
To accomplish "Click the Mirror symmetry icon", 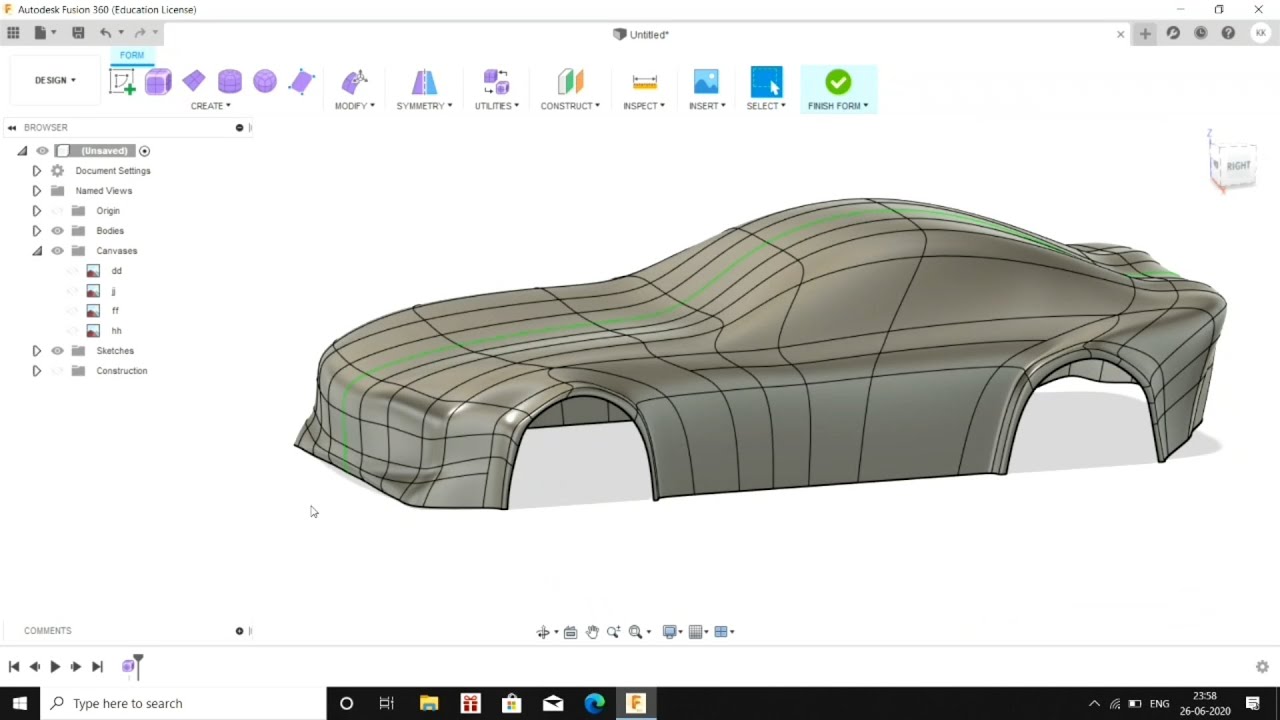I will coord(424,82).
